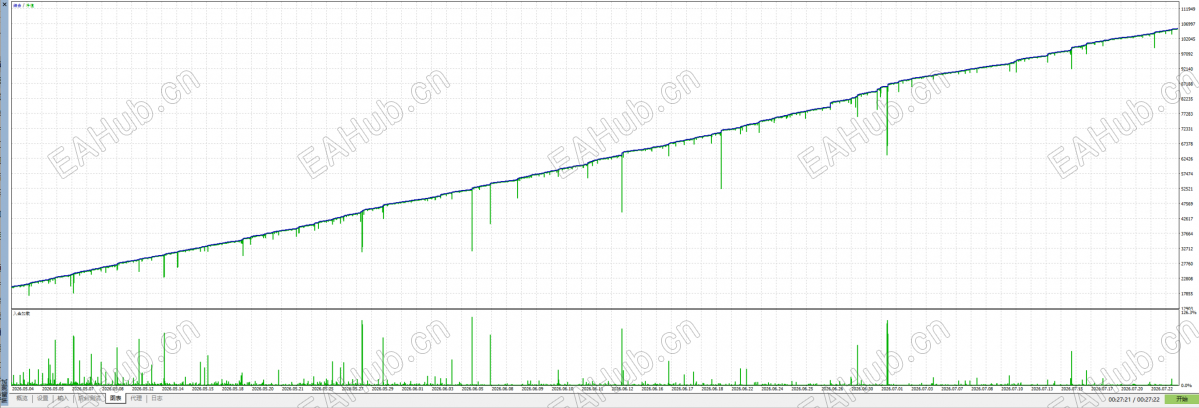Switch to the 设置 (Settings) tab

43,398
